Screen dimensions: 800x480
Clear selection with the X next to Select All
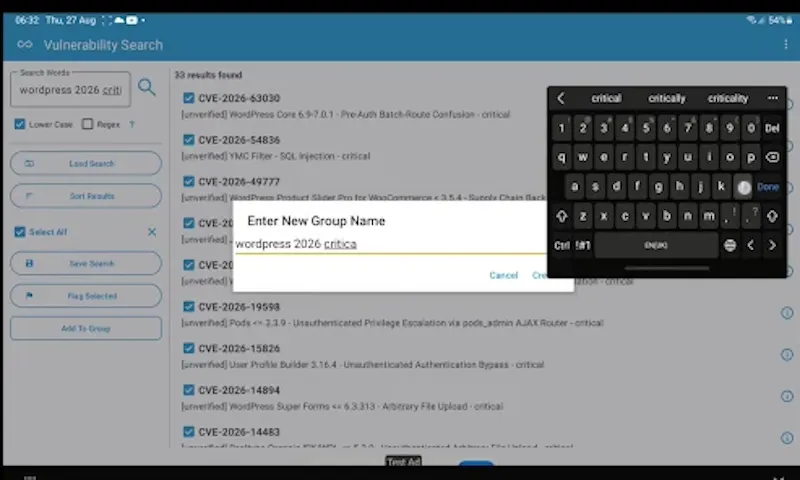coord(152,232)
